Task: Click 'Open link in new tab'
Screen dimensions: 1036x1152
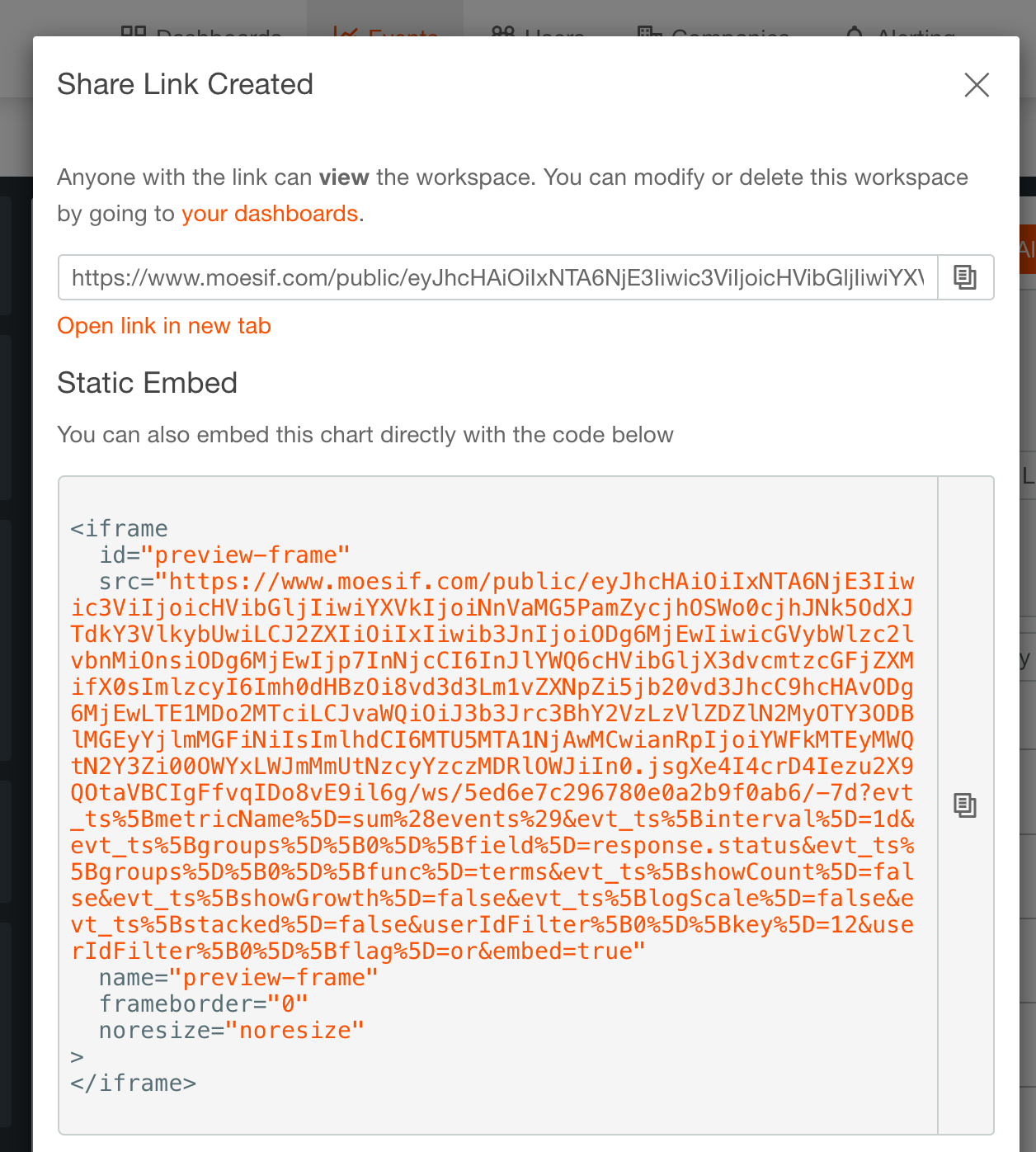Action: coord(163,325)
